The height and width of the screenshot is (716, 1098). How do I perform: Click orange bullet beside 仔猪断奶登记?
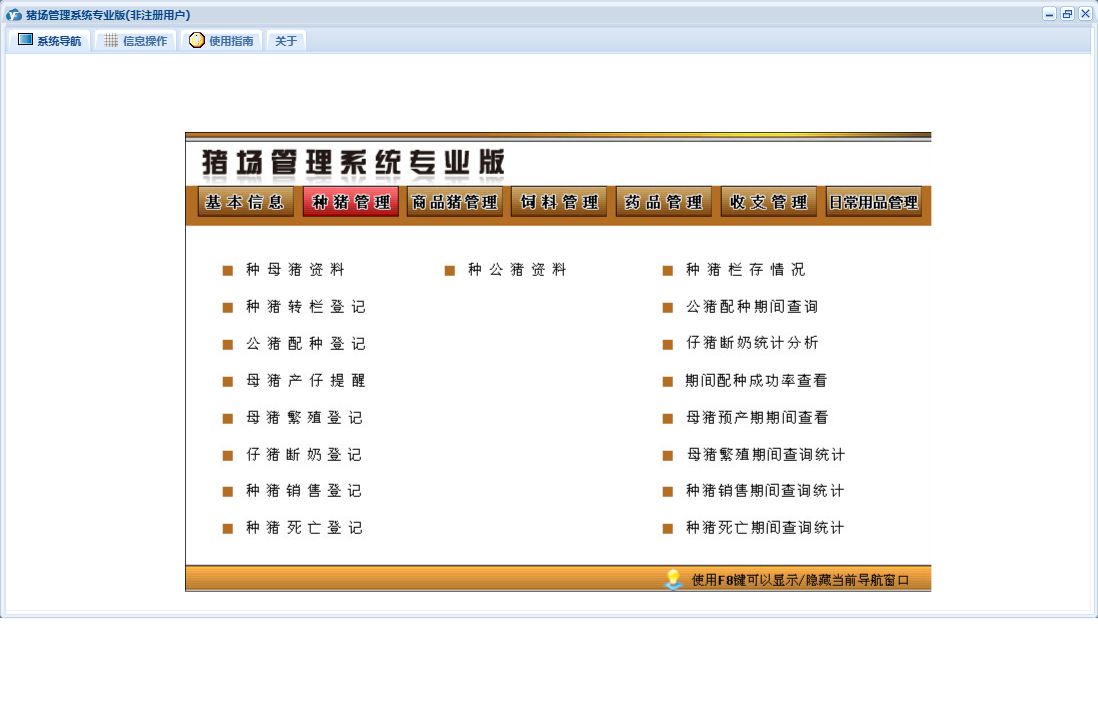click(x=228, y=455)
